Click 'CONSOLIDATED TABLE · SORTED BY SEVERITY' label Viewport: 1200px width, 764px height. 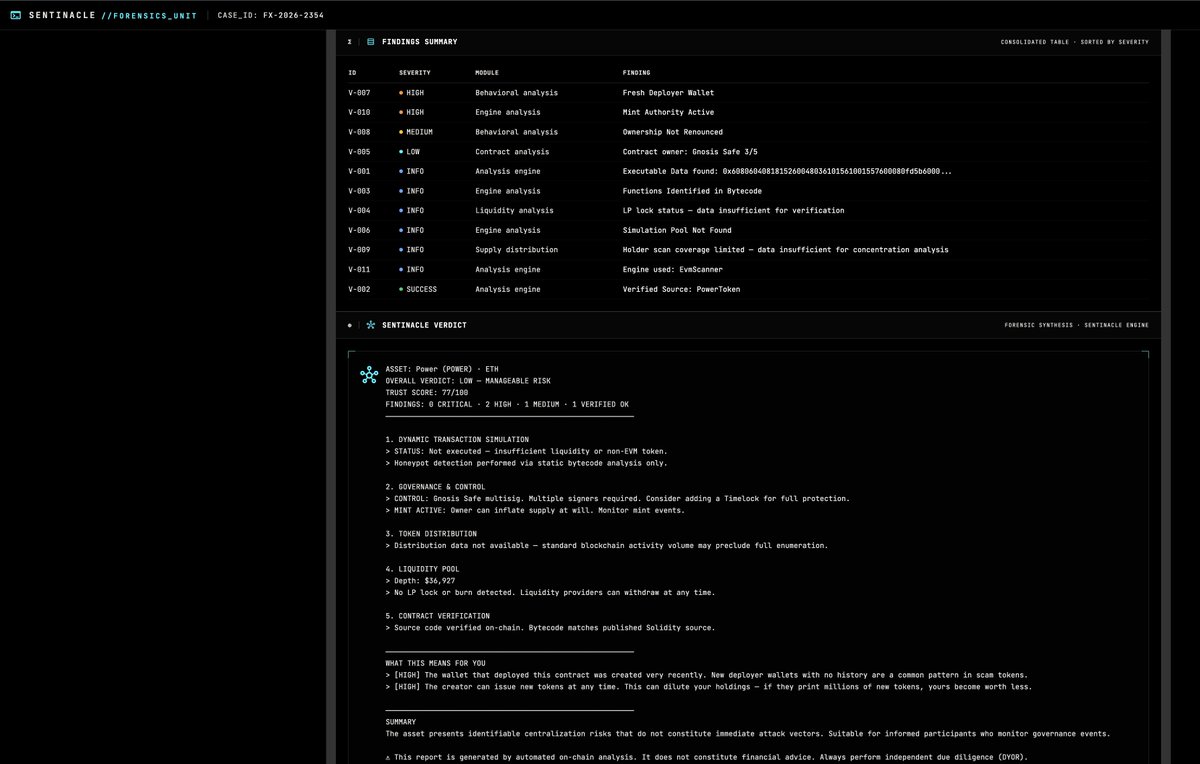pos(1075,42)
